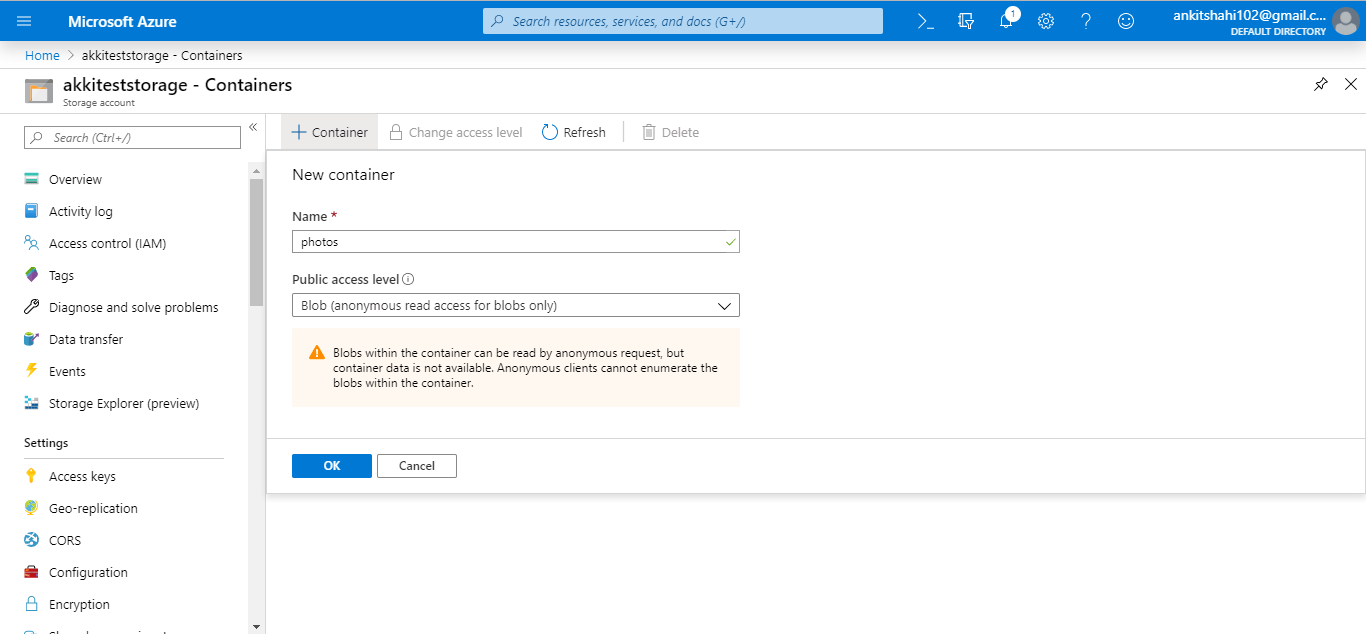Image resolution: width=1366 pixels, height=634 pixels.
Task: Click the Refresh toolbar button
Action: (574, 132)
